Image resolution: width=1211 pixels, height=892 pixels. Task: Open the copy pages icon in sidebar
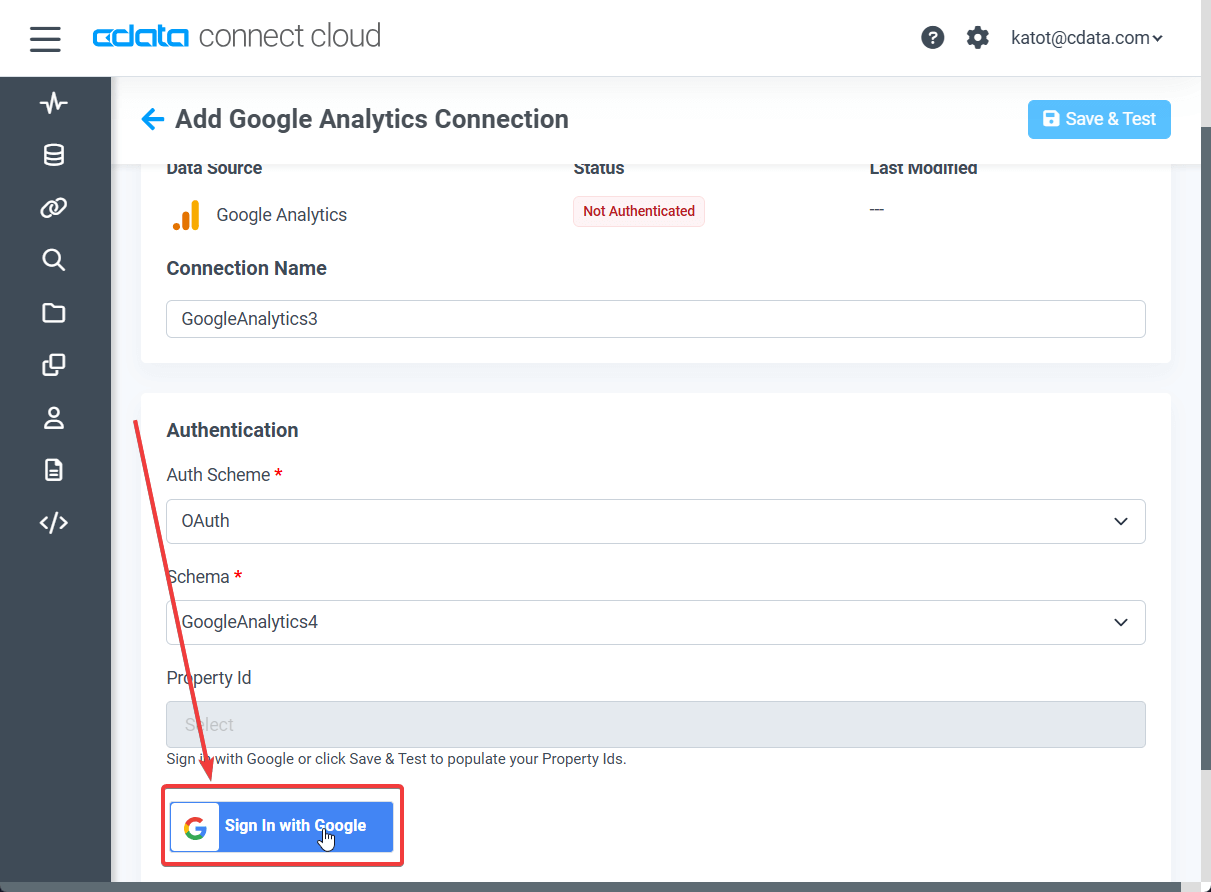(x=54, y=365)
